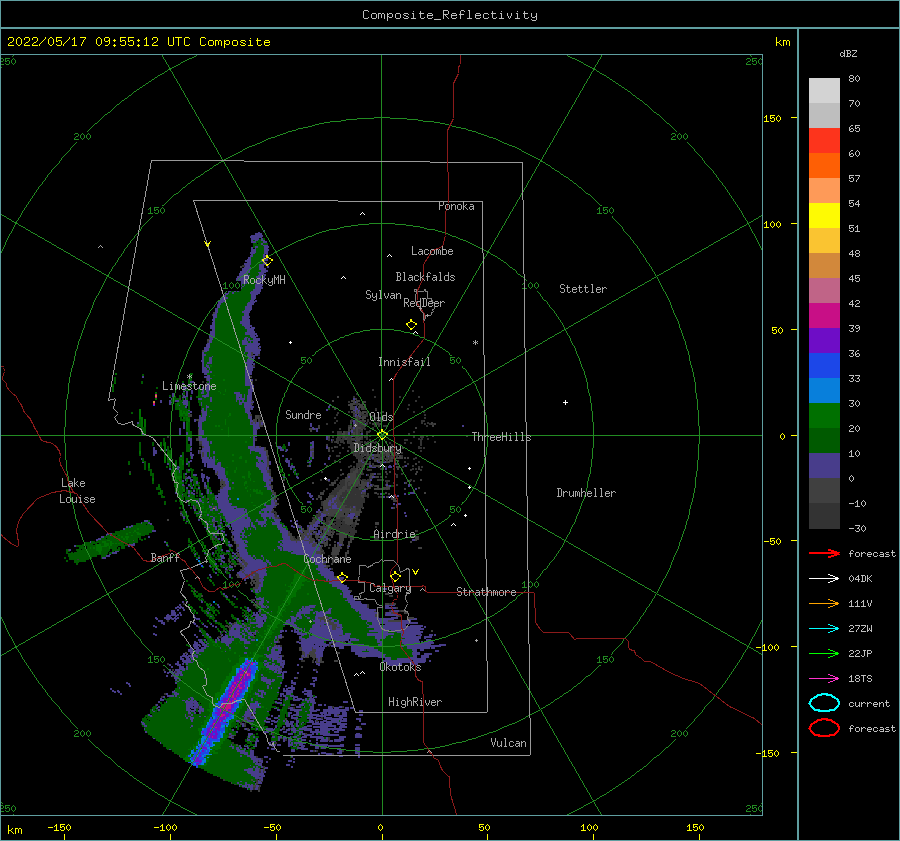The width and height of the screenshot is (900, 841).
Task: Click the white 04DK arrow icon
Action: tap(824, 579)
